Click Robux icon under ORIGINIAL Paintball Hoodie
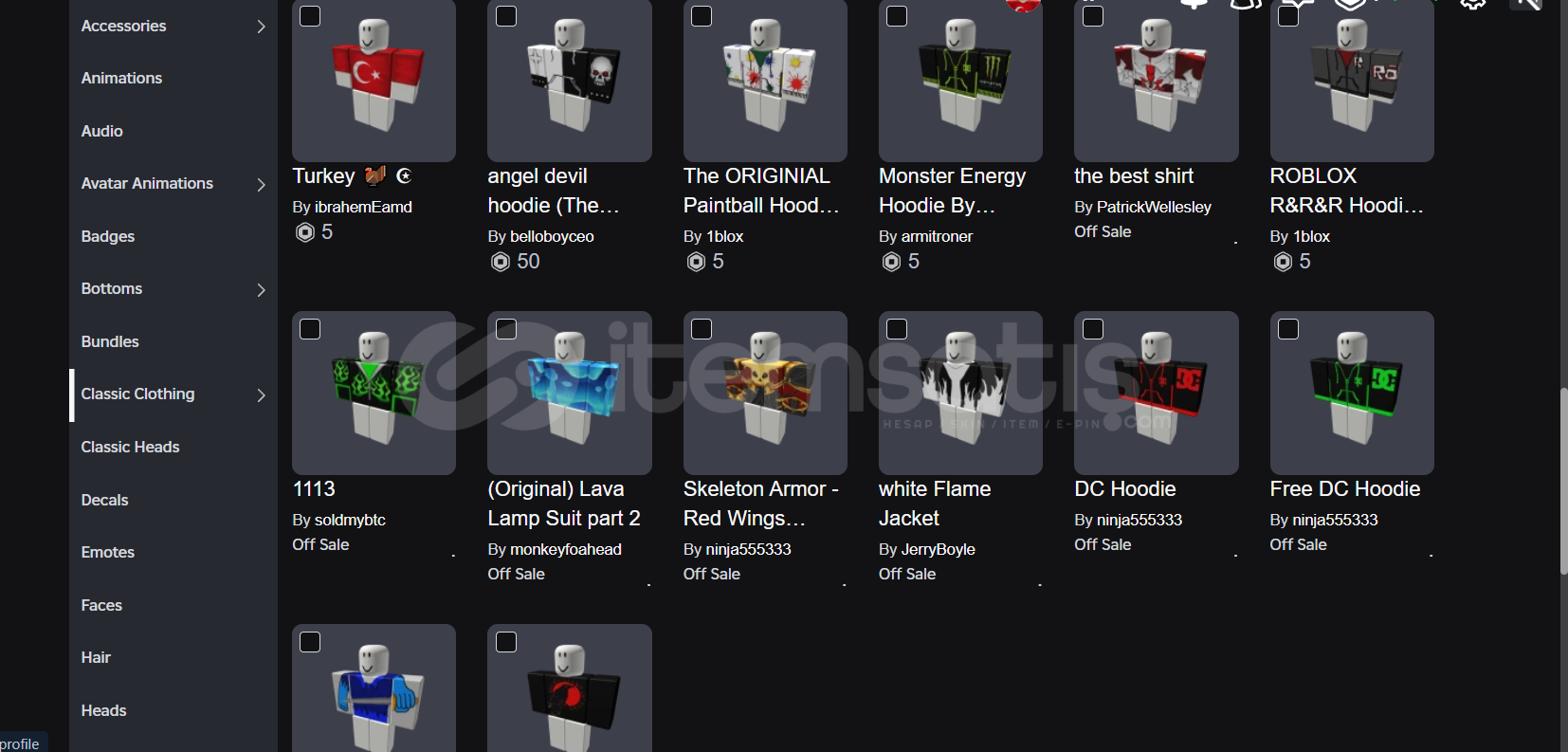This screenshot has height=752, width=1568. 696,262
